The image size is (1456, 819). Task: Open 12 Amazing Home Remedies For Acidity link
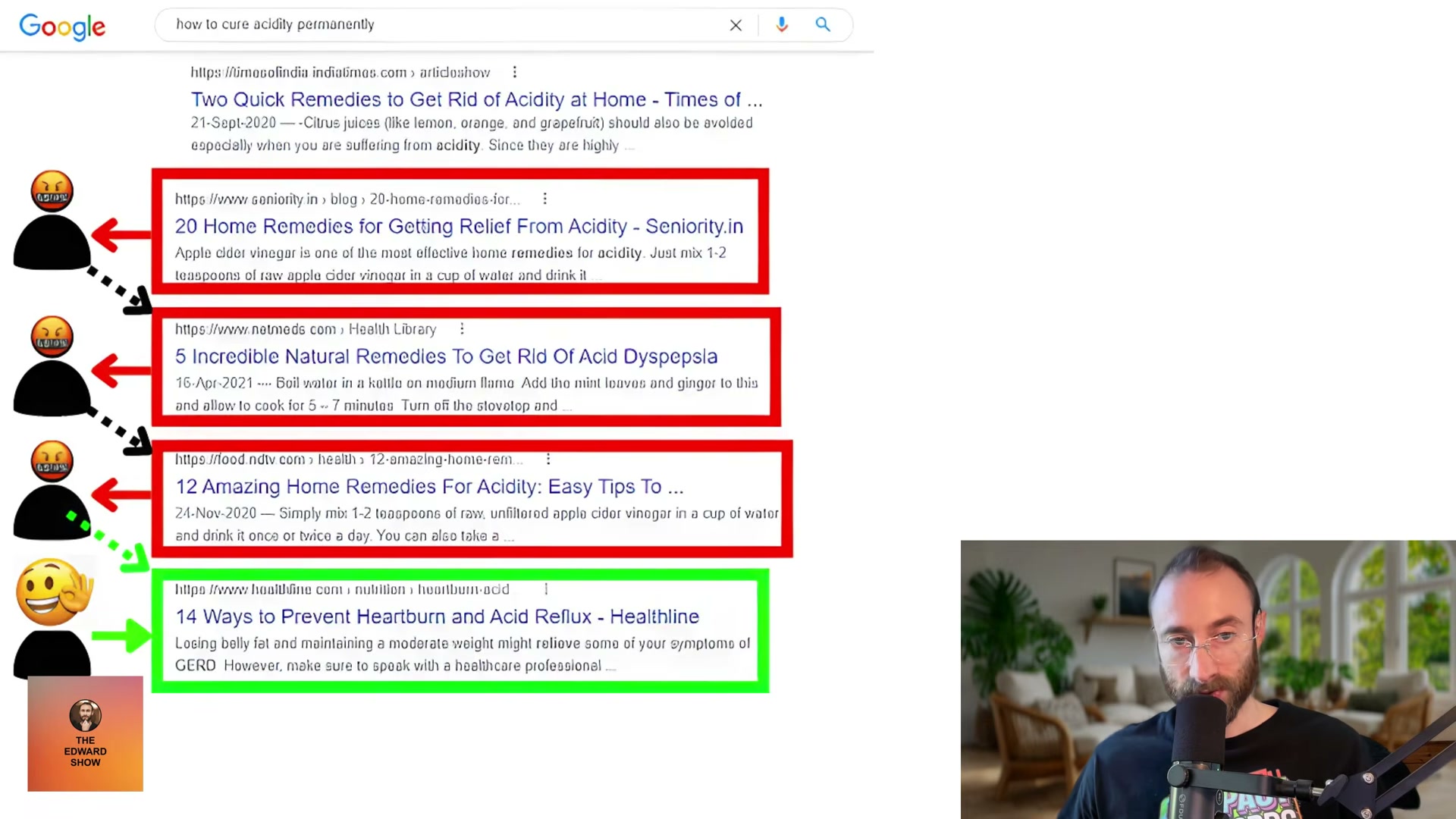(429, 486)
